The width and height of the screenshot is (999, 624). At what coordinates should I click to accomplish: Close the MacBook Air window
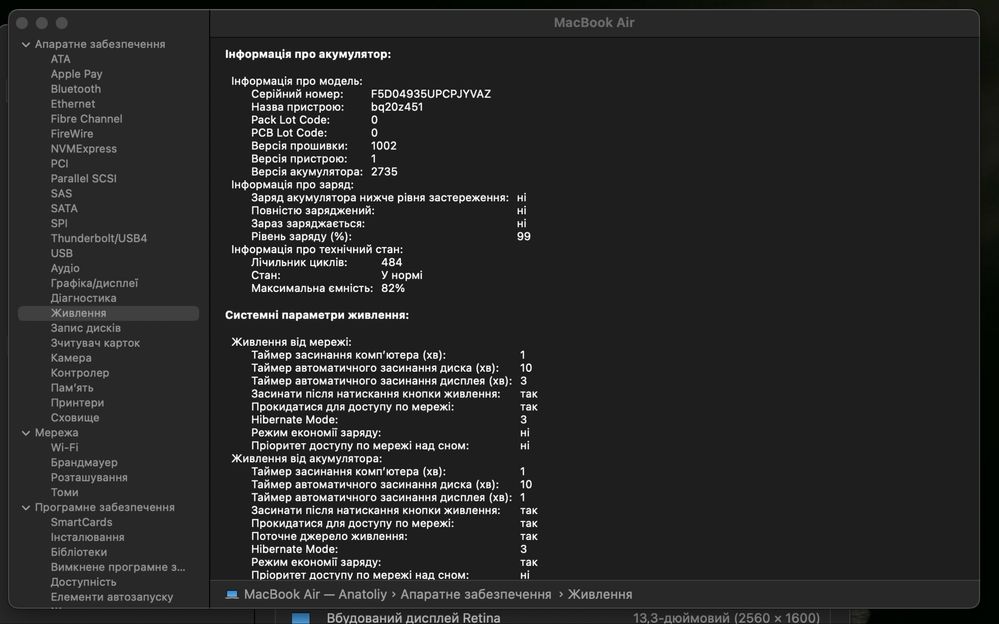click(x=22, y=23)
